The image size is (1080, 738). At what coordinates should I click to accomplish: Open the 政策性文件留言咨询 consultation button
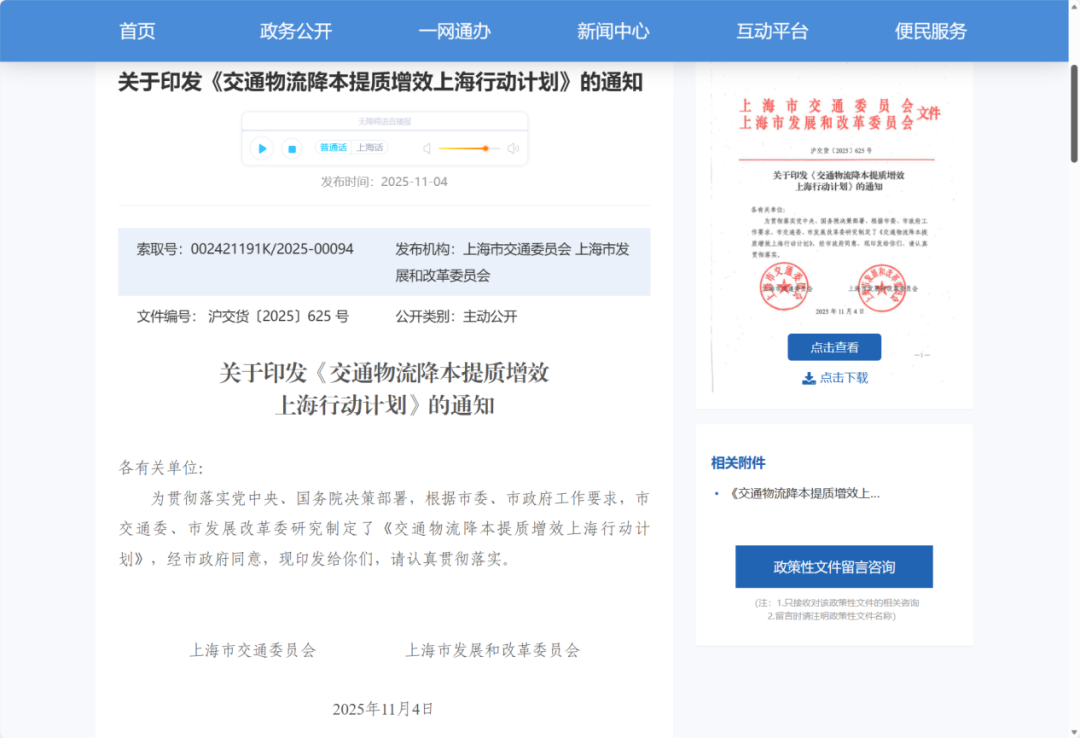834,566
